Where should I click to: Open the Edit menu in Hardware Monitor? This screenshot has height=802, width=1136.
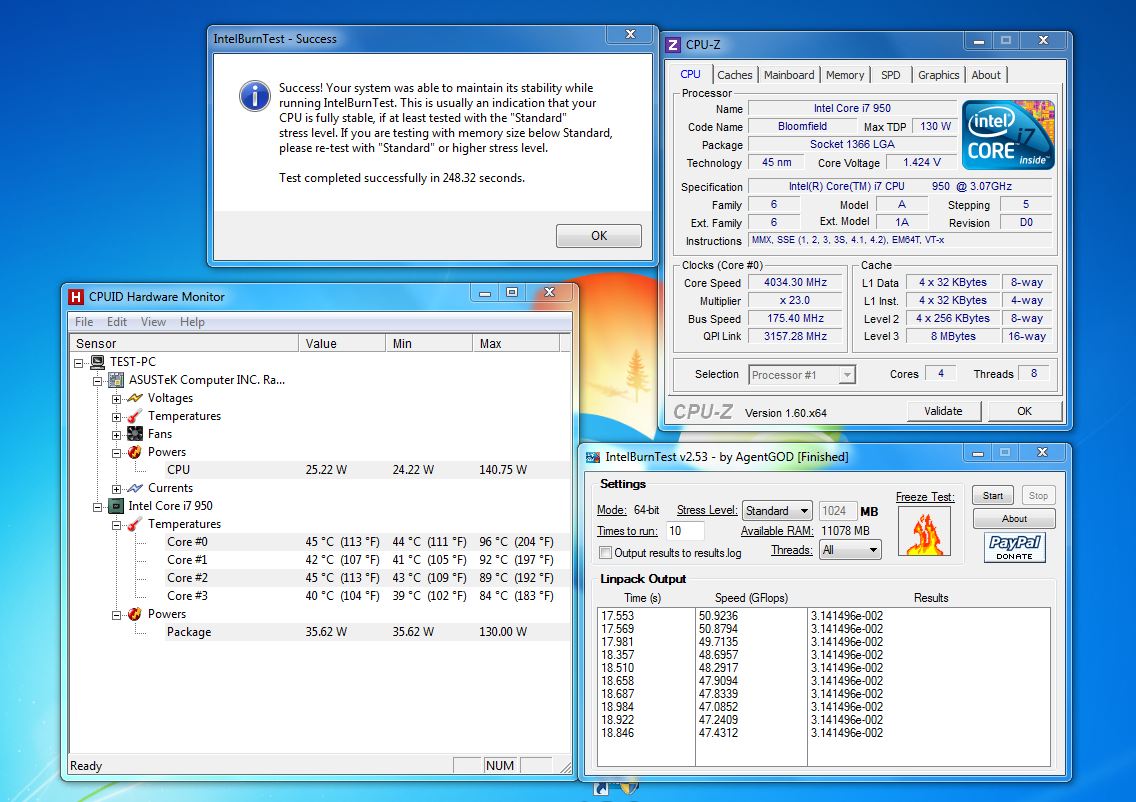[x=117, y=322]
